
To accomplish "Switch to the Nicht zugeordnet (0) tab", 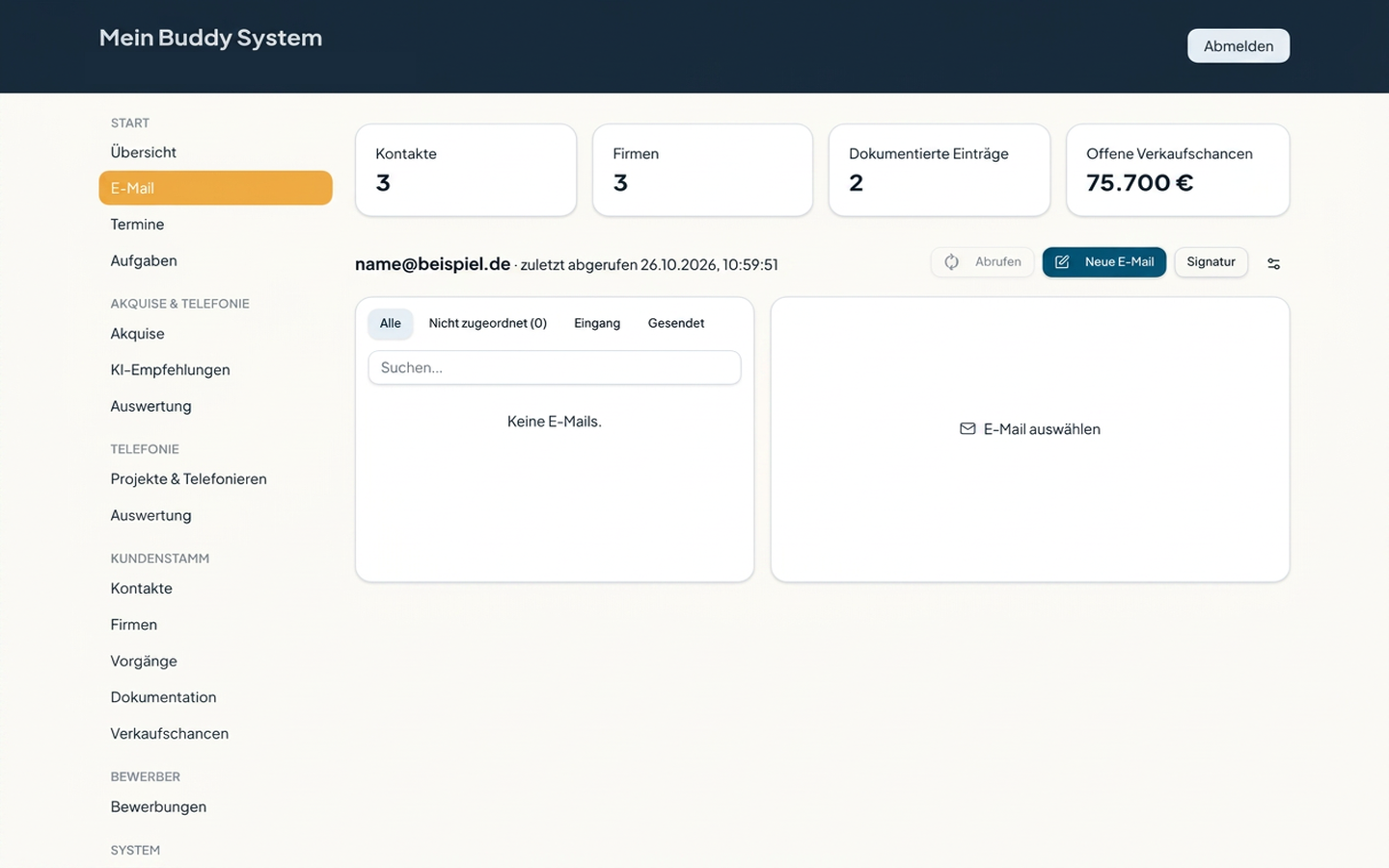I will pyautogui.click(x=488, y=324).
